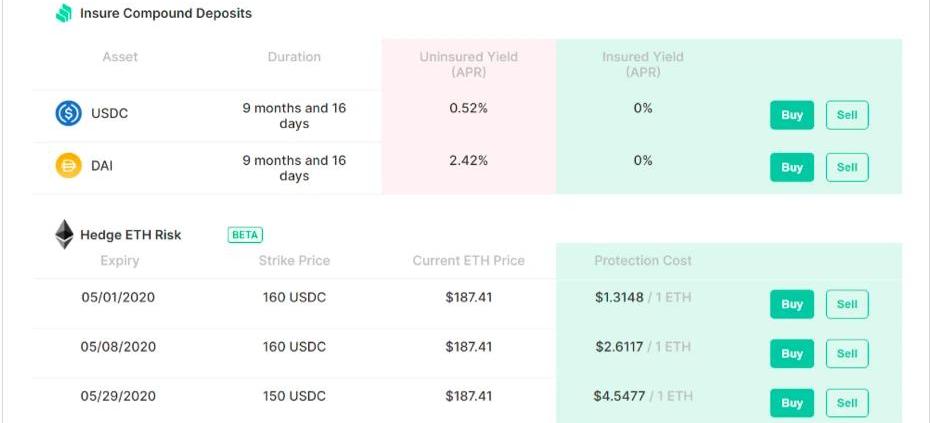Buy insurance for USDC deposit
Screen dimensions: 932x423
pyautogui.click(x=792, y=115)
